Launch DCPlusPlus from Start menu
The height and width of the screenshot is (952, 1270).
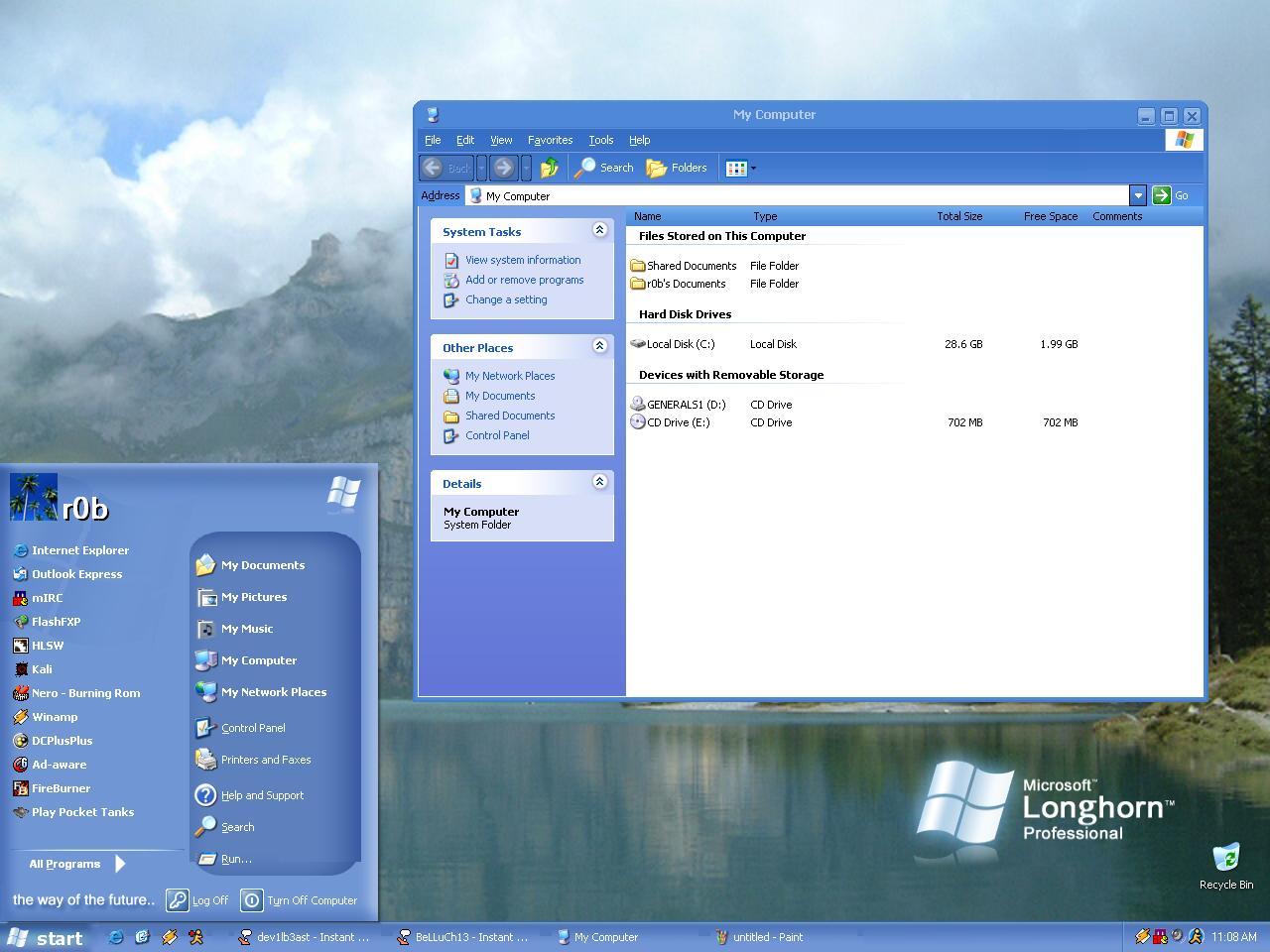[53, 741]
